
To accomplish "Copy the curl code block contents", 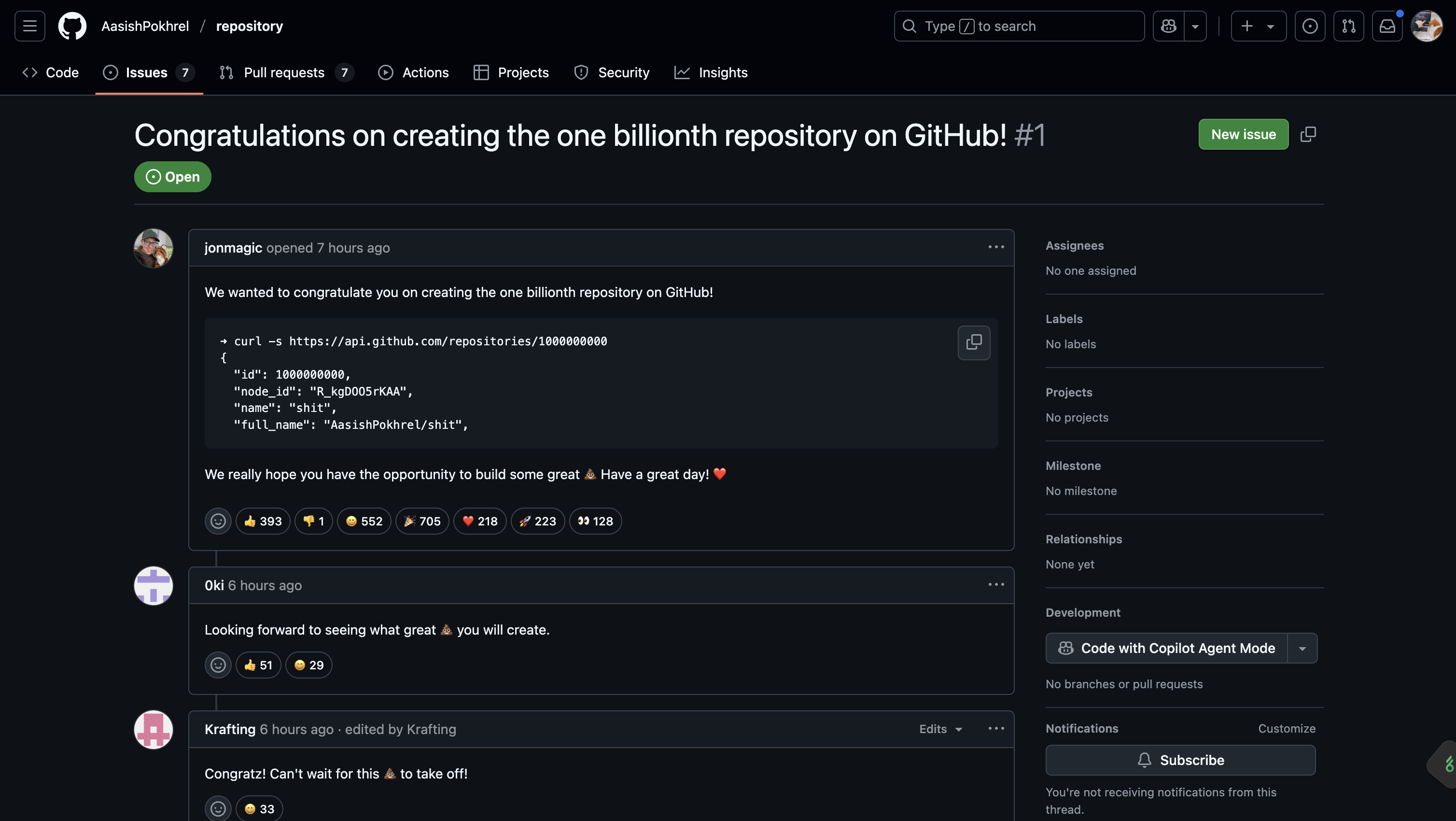I will pos(973,342).
